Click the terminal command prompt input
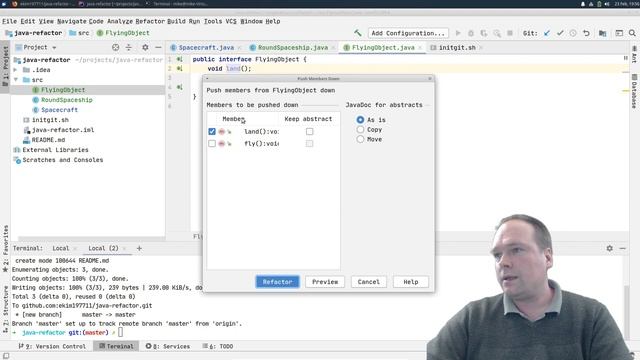 click(120, 333)
